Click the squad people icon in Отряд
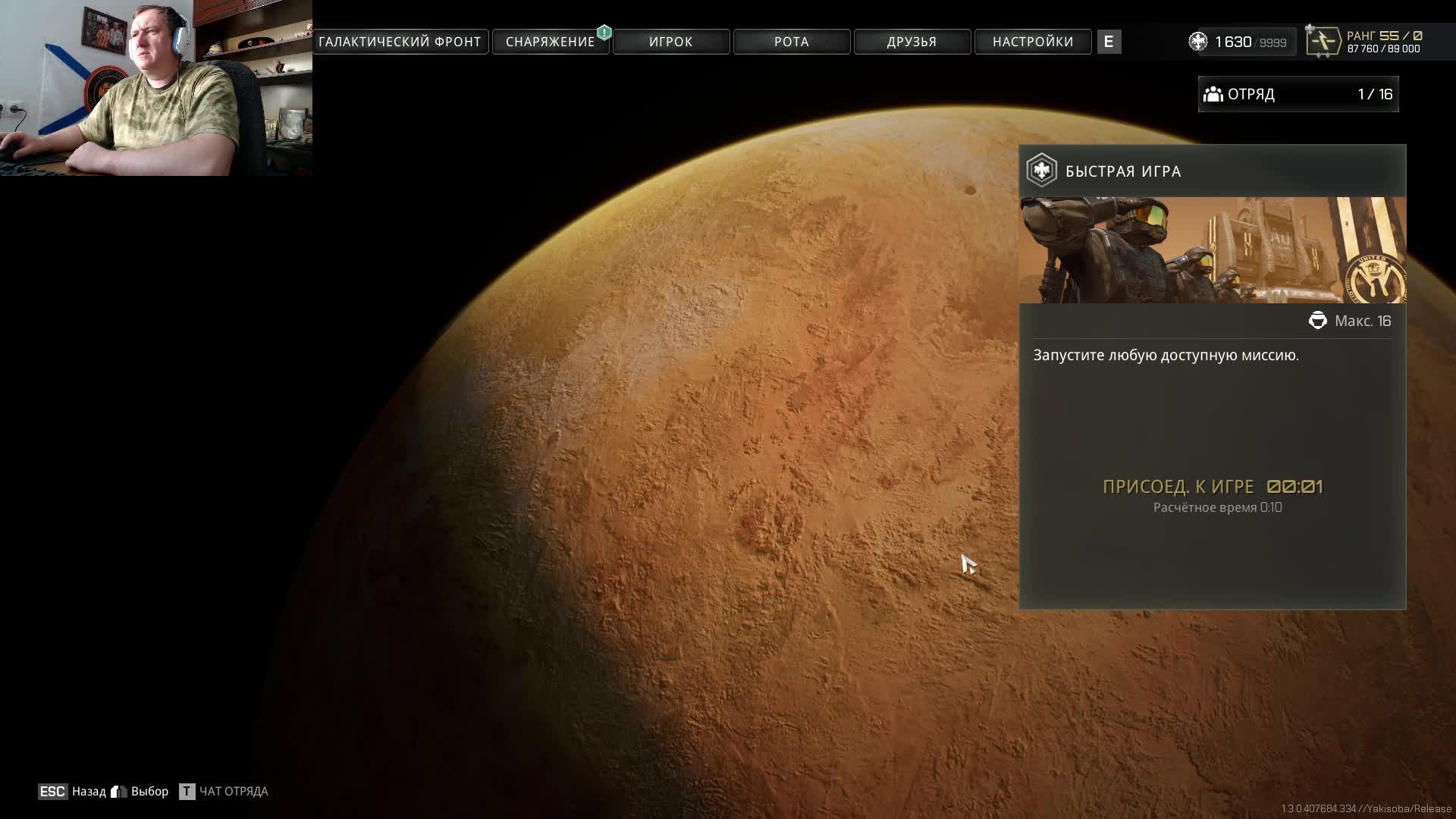Screen dimensions: 1456x819 pos(1213,94)
